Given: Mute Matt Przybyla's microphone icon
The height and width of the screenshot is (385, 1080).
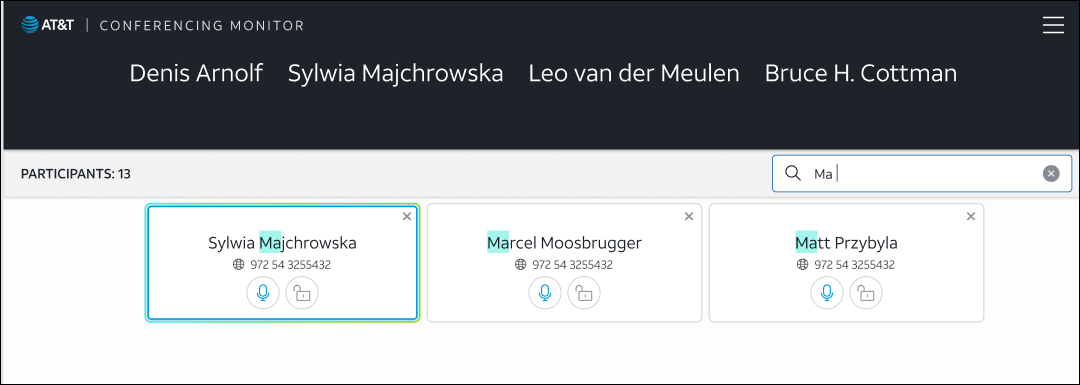Looking at the screenshot, I should pyautogui.click(x=827, y=293).
